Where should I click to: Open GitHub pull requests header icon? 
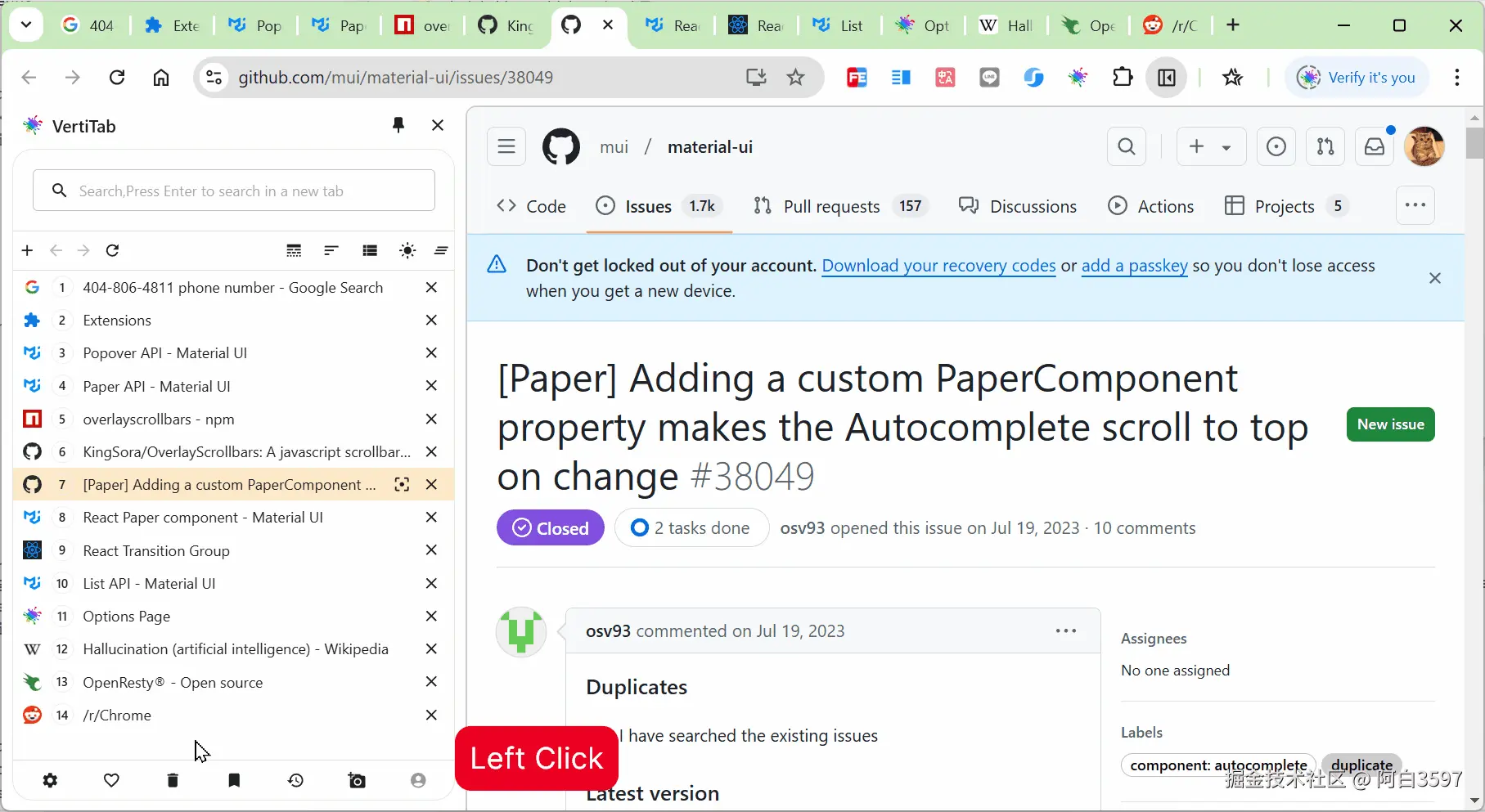pyautogui.click(x=1325, y=146)
